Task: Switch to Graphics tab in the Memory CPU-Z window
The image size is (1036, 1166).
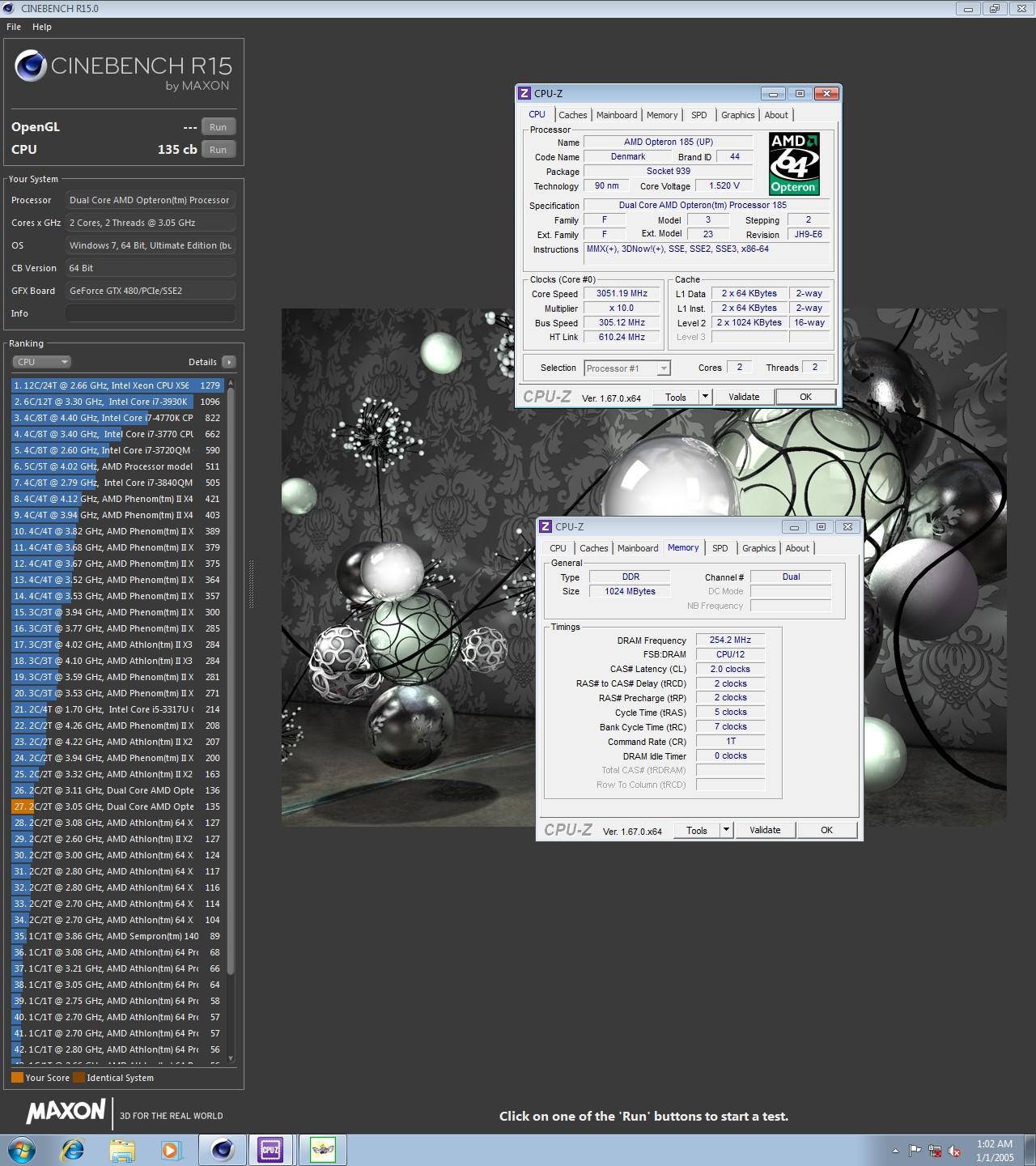Action: (x=759, y=548)
